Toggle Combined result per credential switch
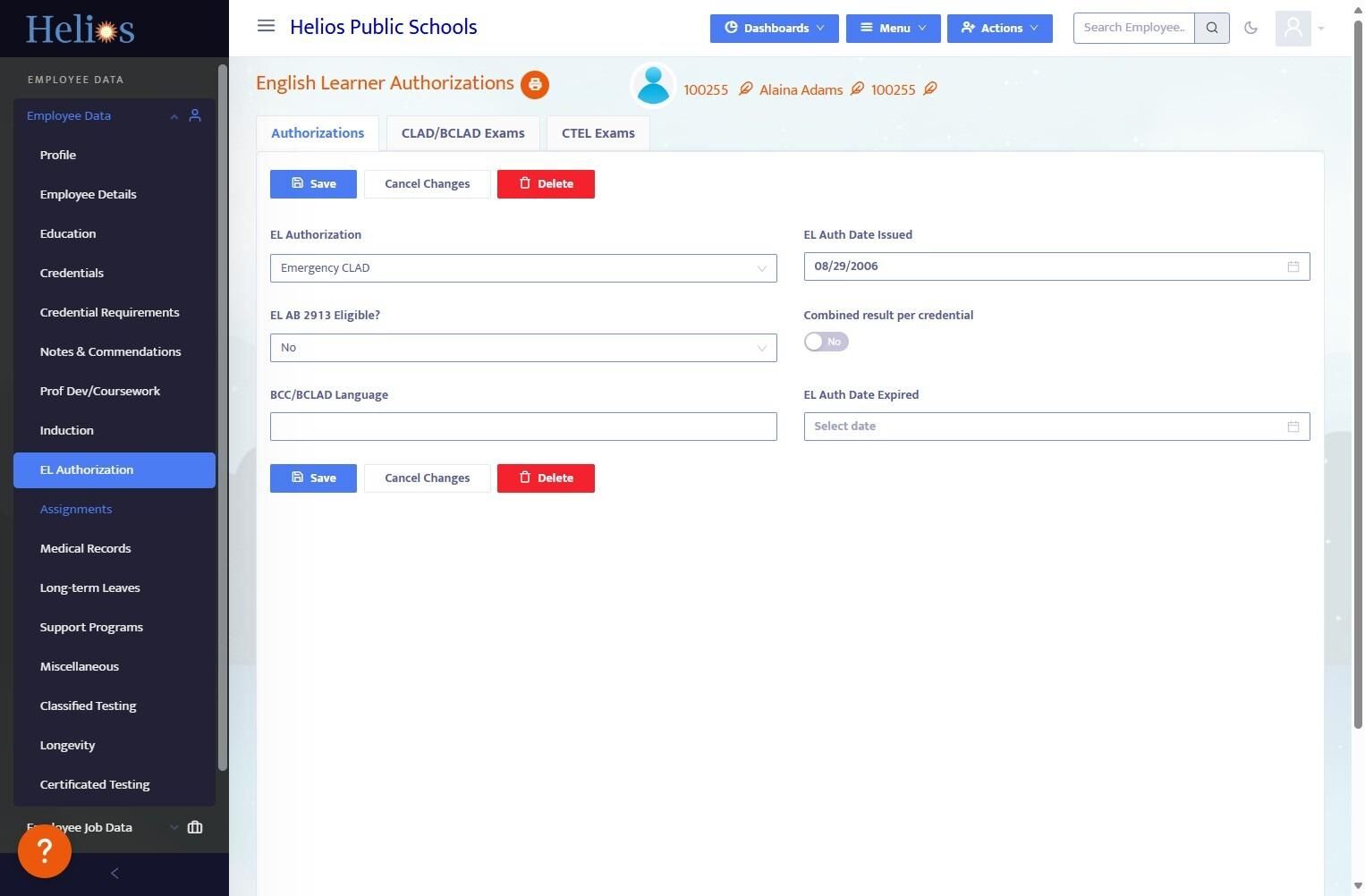1365x896 pixels. (827, 342)
